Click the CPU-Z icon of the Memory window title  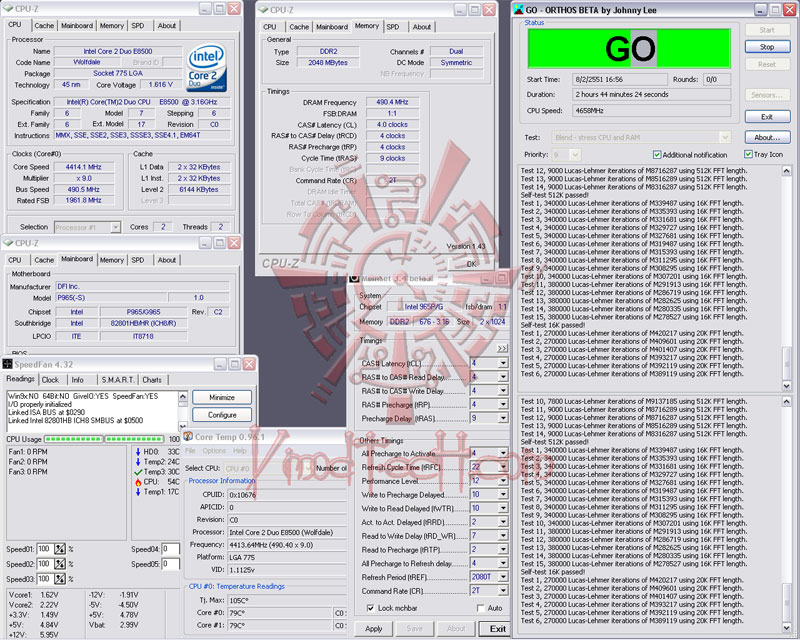click(263, 10)
